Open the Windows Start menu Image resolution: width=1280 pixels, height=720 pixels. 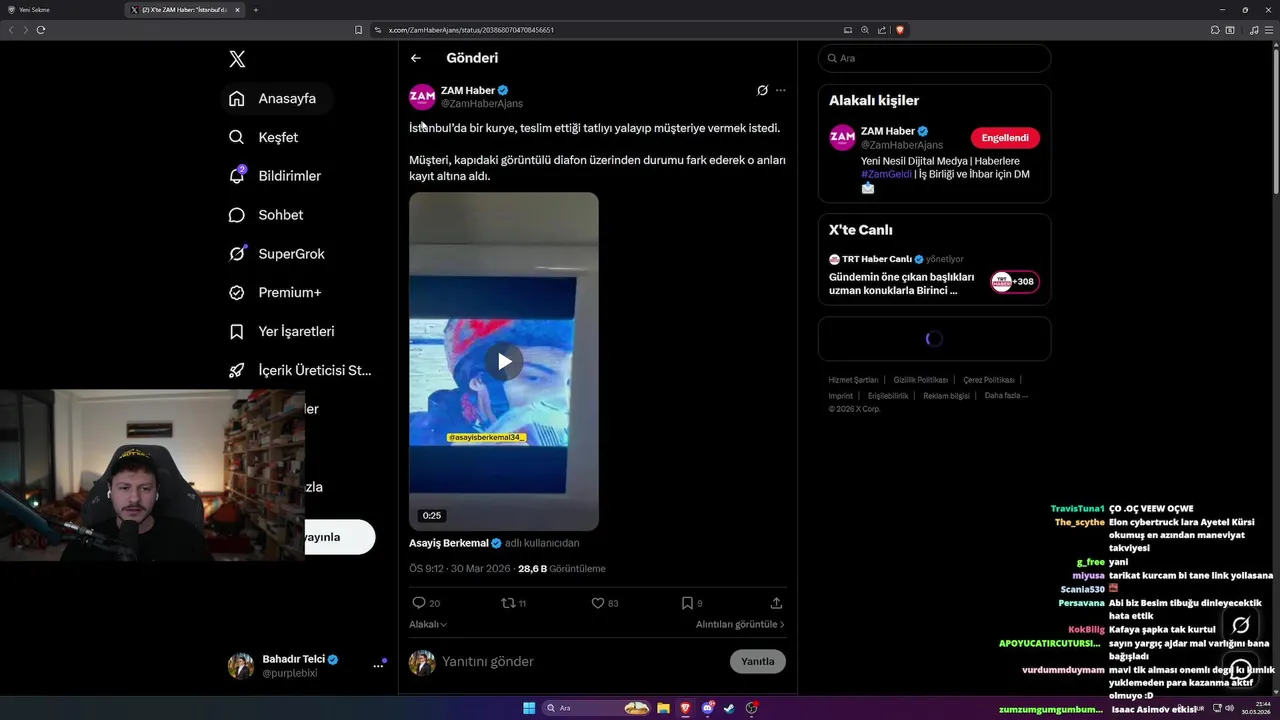529,708
